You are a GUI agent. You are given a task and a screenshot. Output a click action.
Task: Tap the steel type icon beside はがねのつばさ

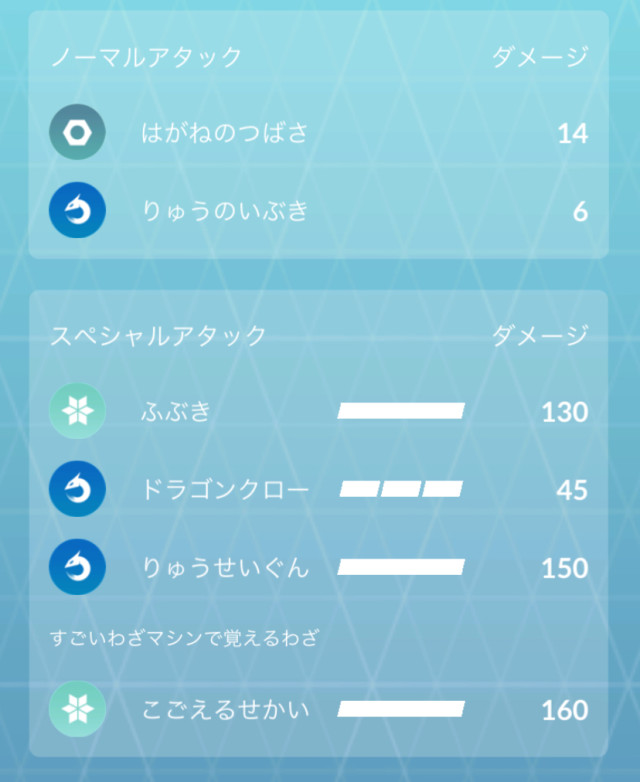coord(77,132)
